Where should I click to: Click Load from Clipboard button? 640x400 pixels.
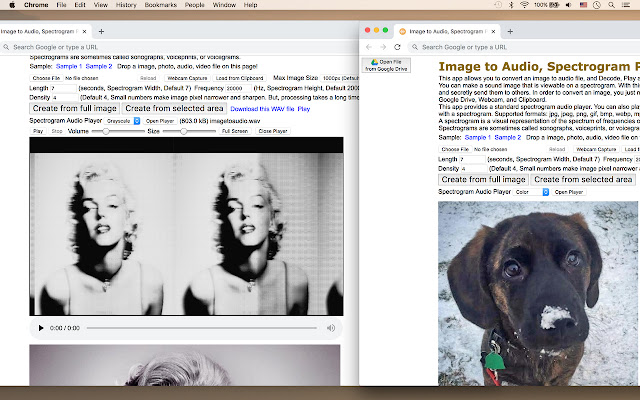240,78
